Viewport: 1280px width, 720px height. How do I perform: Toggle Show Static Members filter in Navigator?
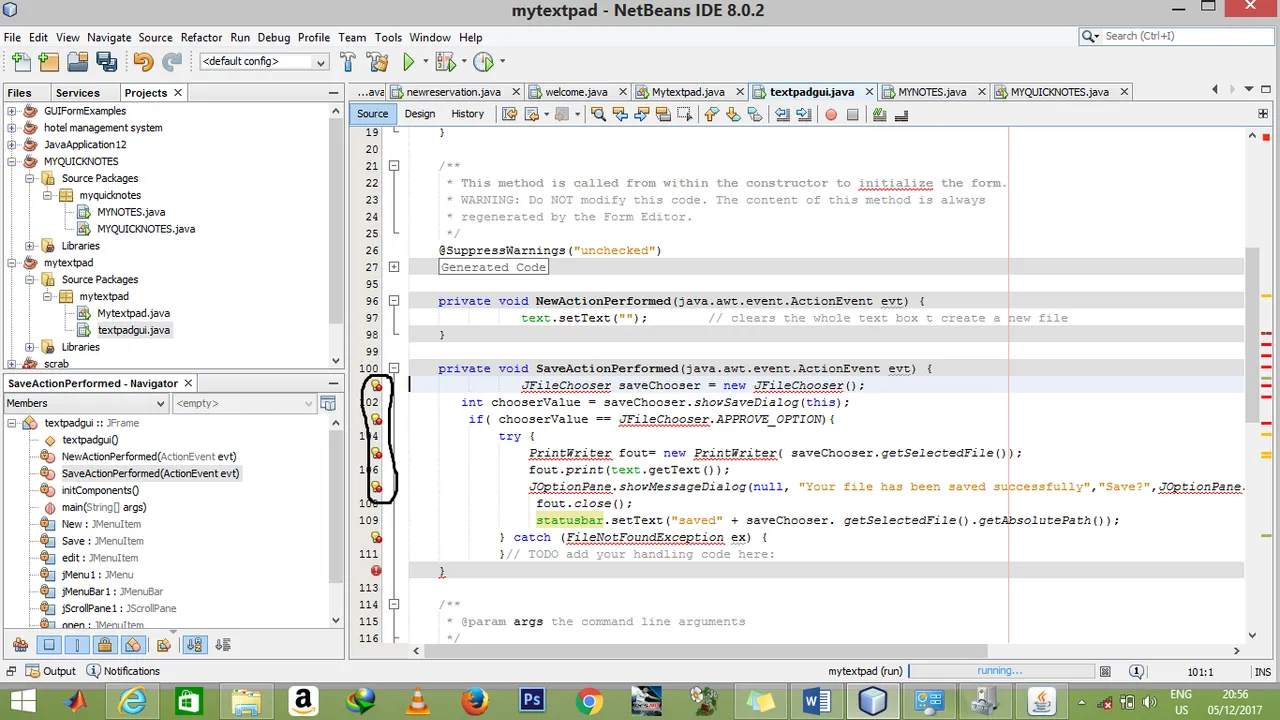[x=77, y=645]
